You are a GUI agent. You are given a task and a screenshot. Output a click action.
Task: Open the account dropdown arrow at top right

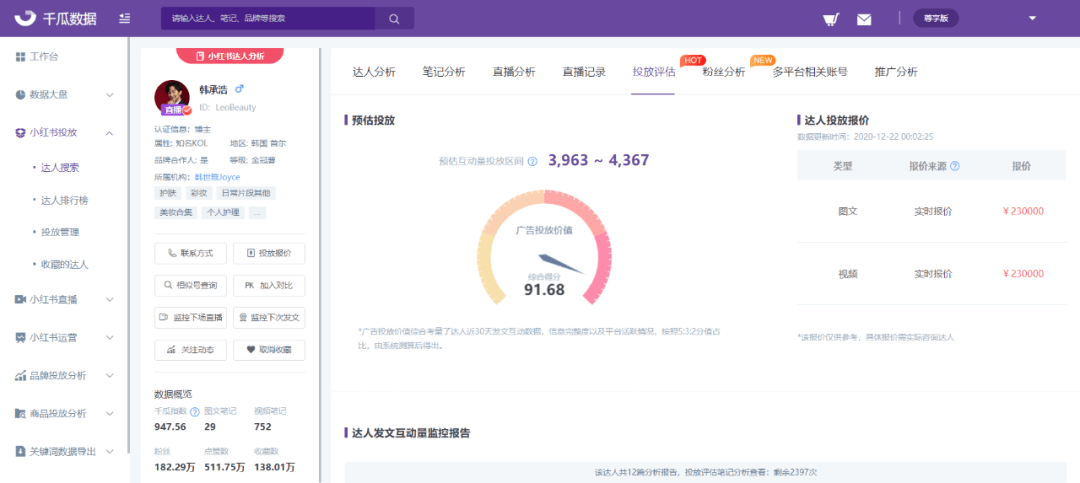click(x=1032, y=18)
